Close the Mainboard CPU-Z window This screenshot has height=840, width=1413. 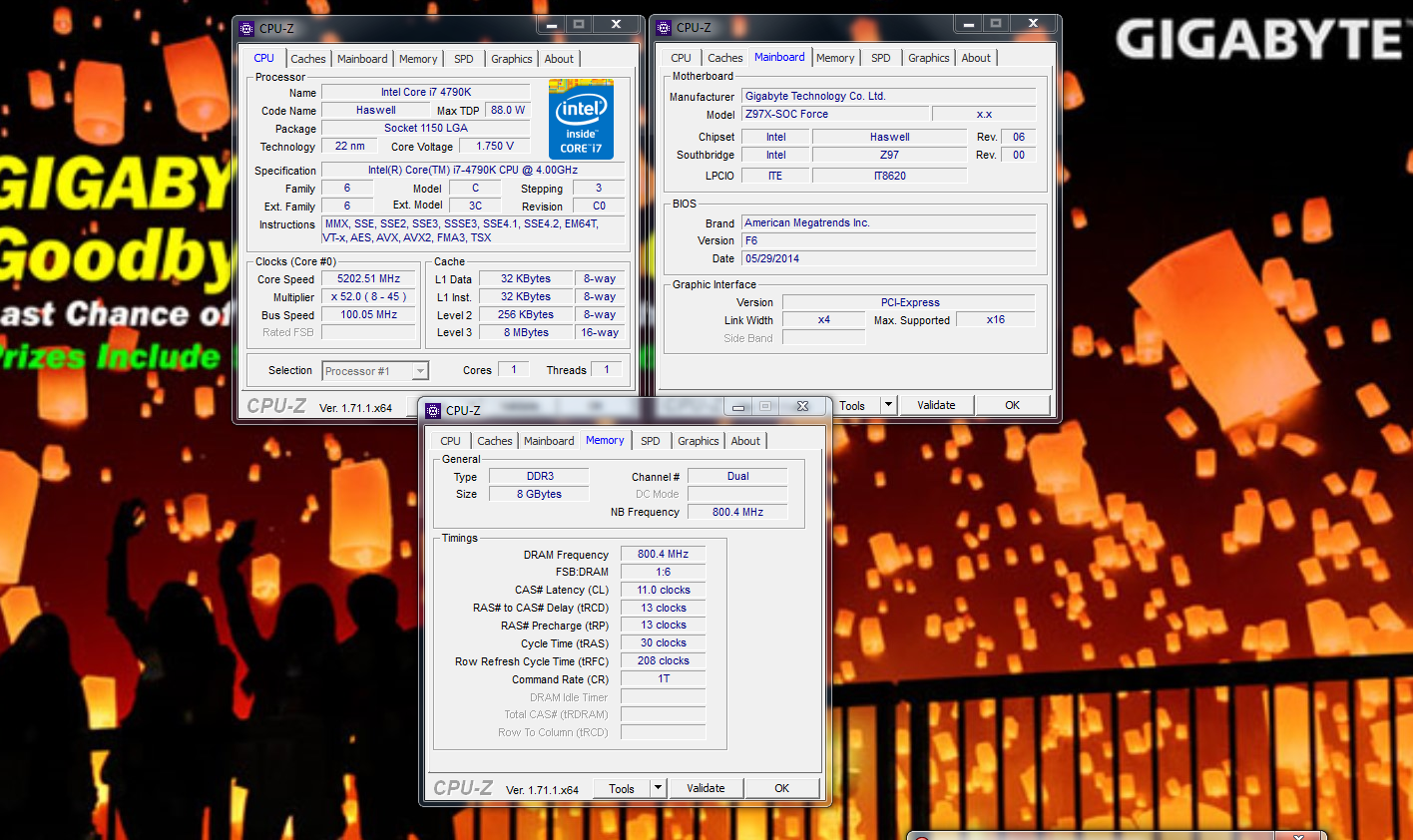1033,23
